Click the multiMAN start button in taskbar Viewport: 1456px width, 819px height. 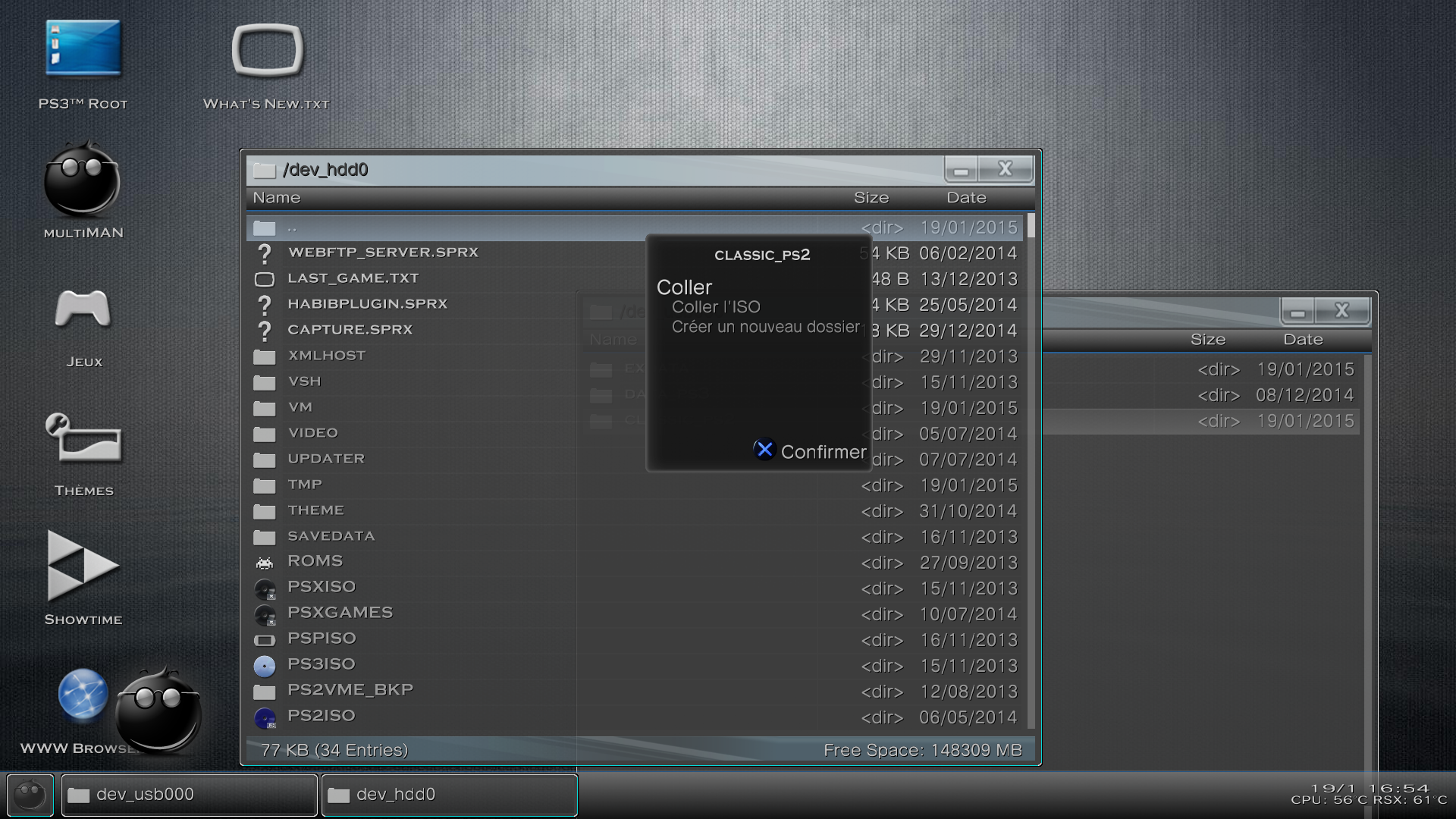point(30,795)
